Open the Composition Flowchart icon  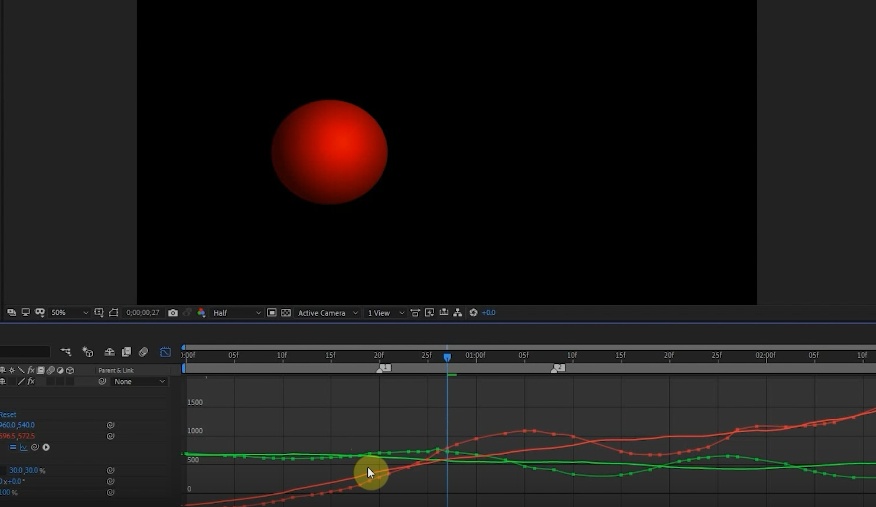tap(458, 313)
